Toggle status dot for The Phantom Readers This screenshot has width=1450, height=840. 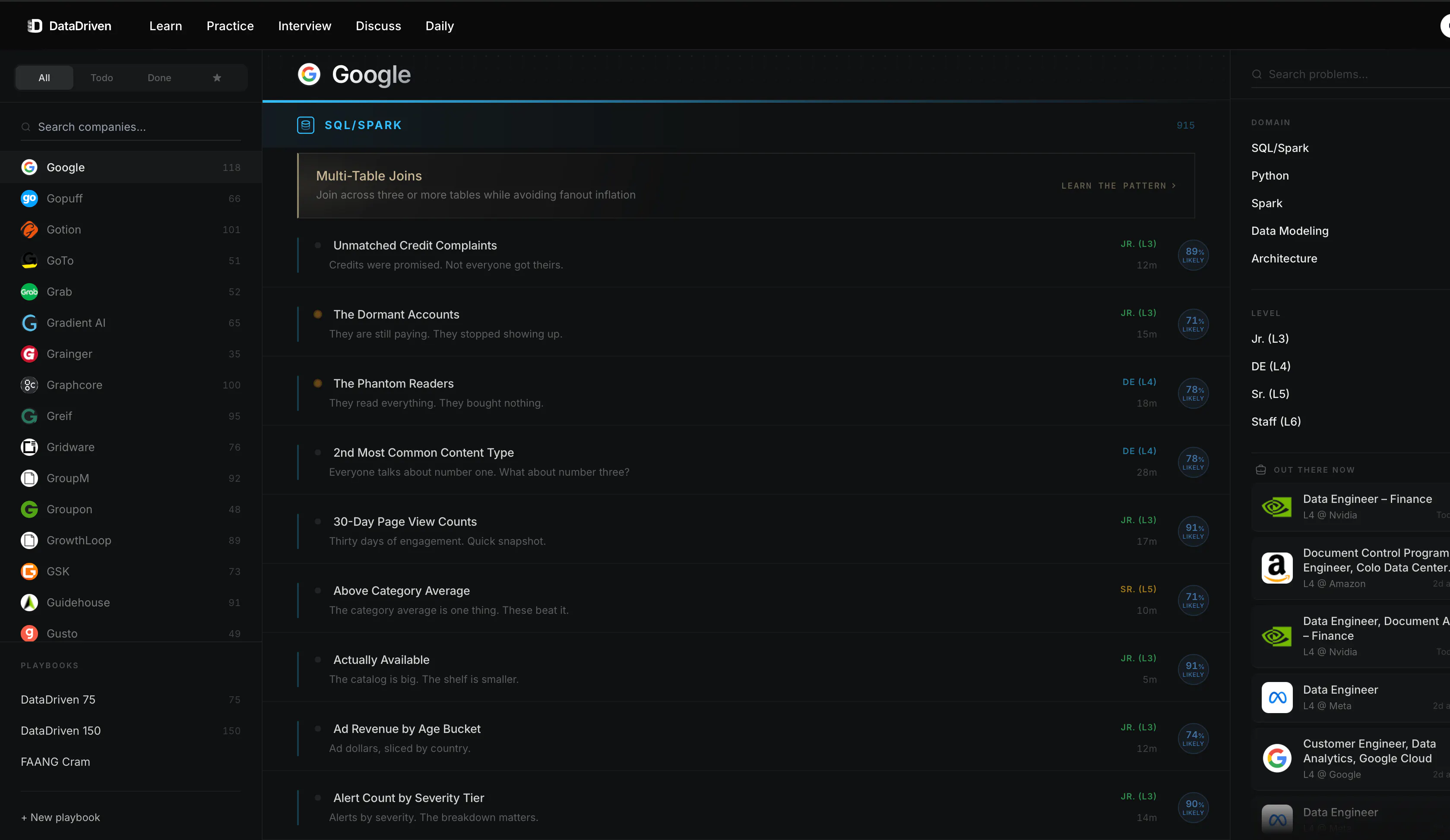click(318, 384)
